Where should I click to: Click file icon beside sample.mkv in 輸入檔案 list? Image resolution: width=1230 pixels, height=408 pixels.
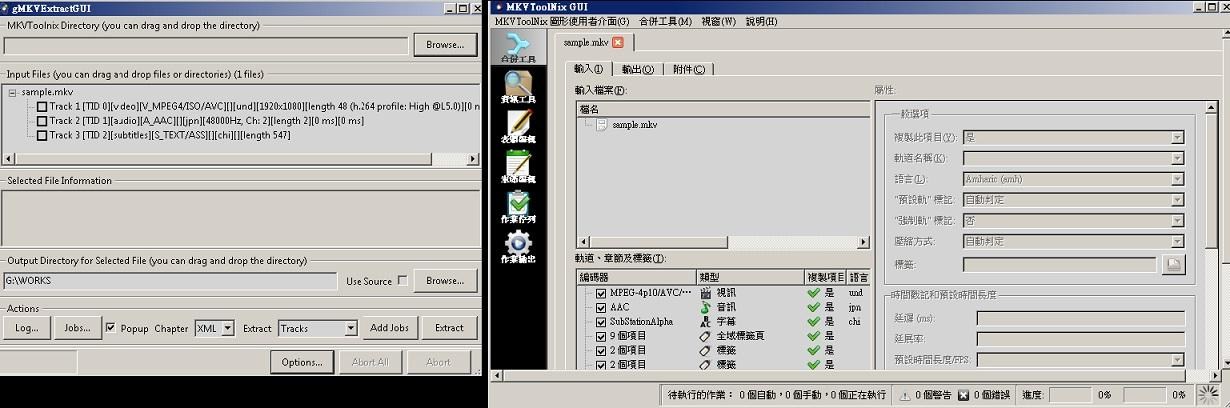(x=601, y=125)
